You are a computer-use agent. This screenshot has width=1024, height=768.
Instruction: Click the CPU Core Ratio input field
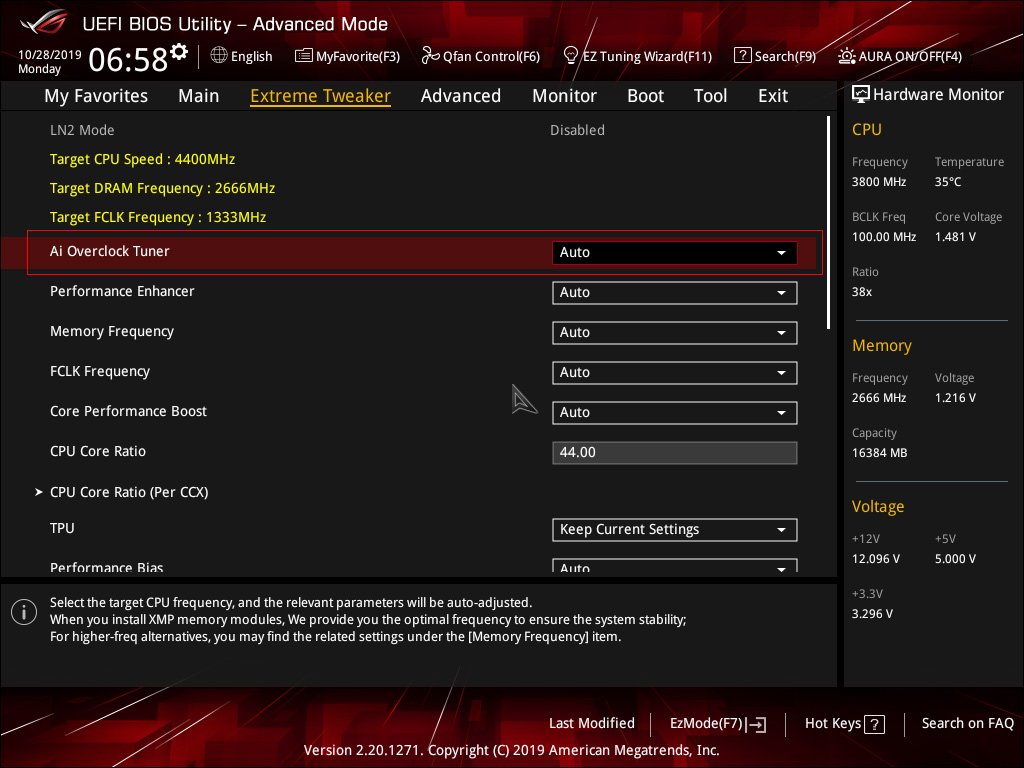674,453
